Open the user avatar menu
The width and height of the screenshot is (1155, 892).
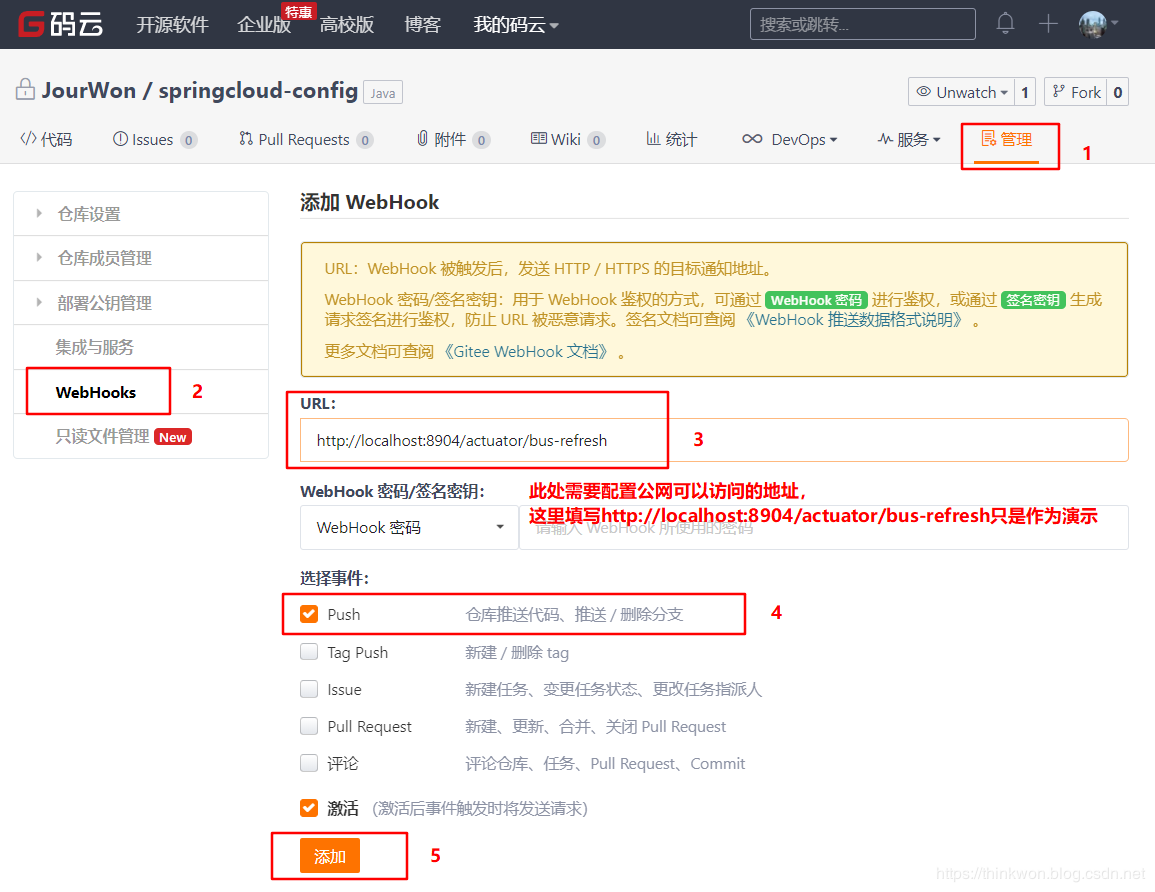1097,23
